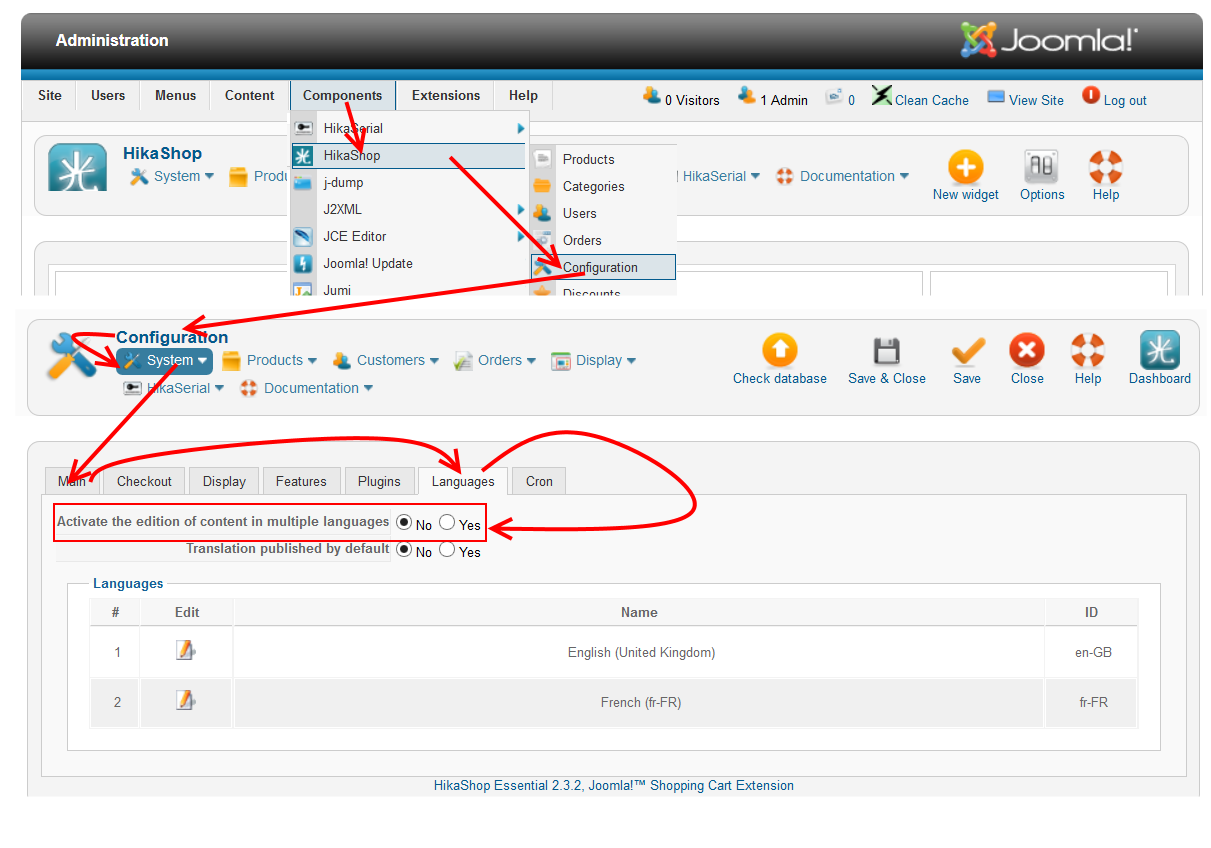The image size is (1211, 848).
Task: Set multiple languages edition to No
Action: pos(404,522)
